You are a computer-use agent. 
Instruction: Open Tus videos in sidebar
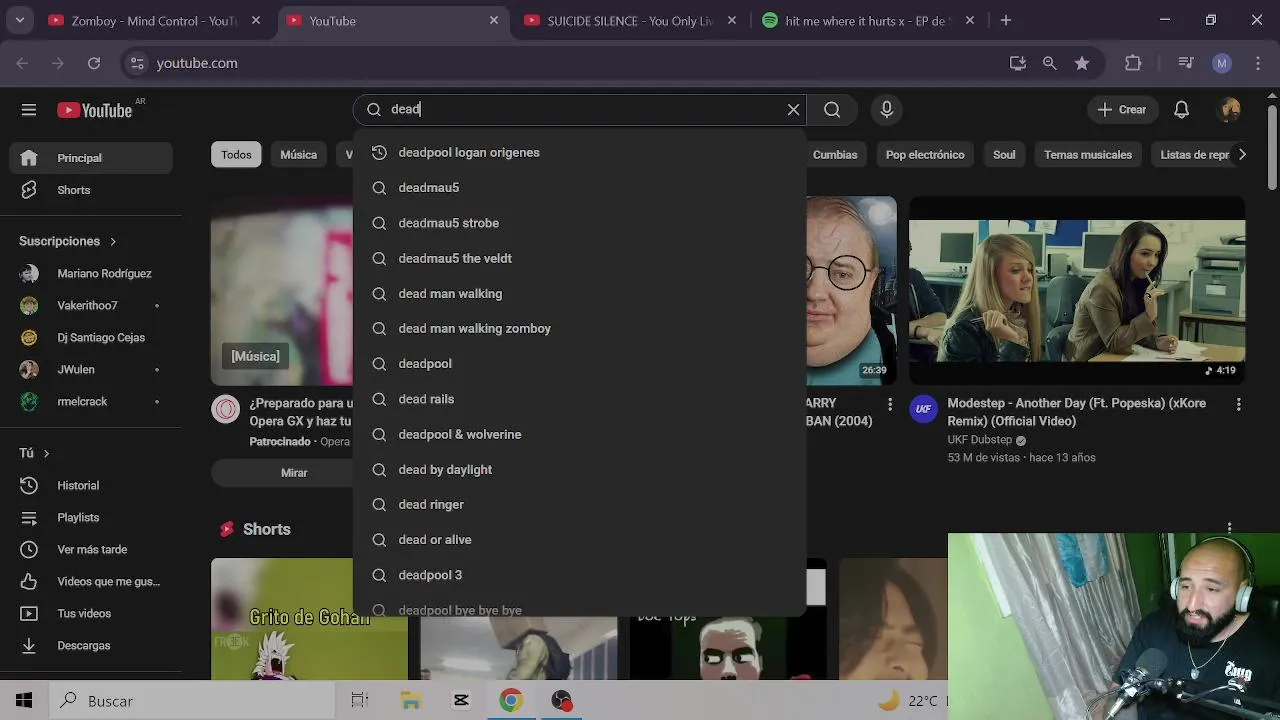(91, 613)
